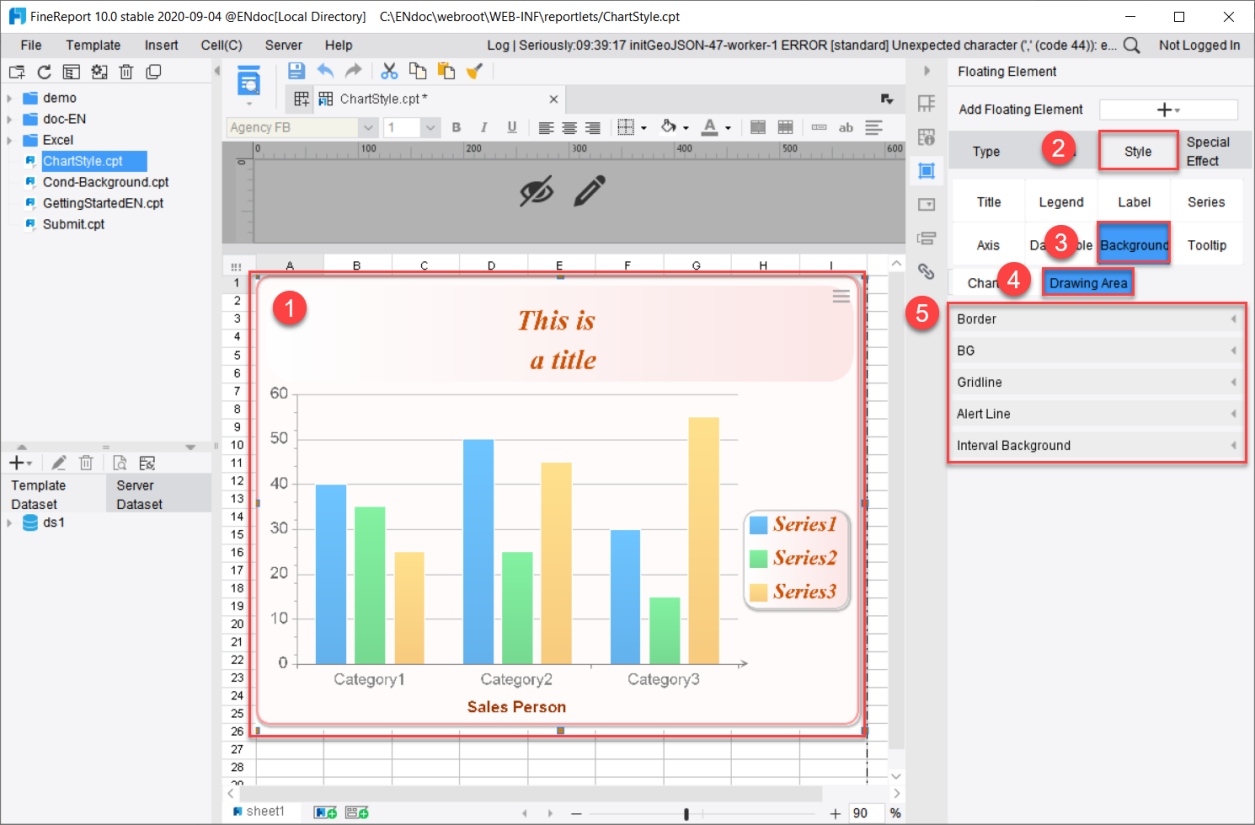The height and width of the screenshot is (825, 1255).
Task: Cut the selected content
Action: [390, 71]
